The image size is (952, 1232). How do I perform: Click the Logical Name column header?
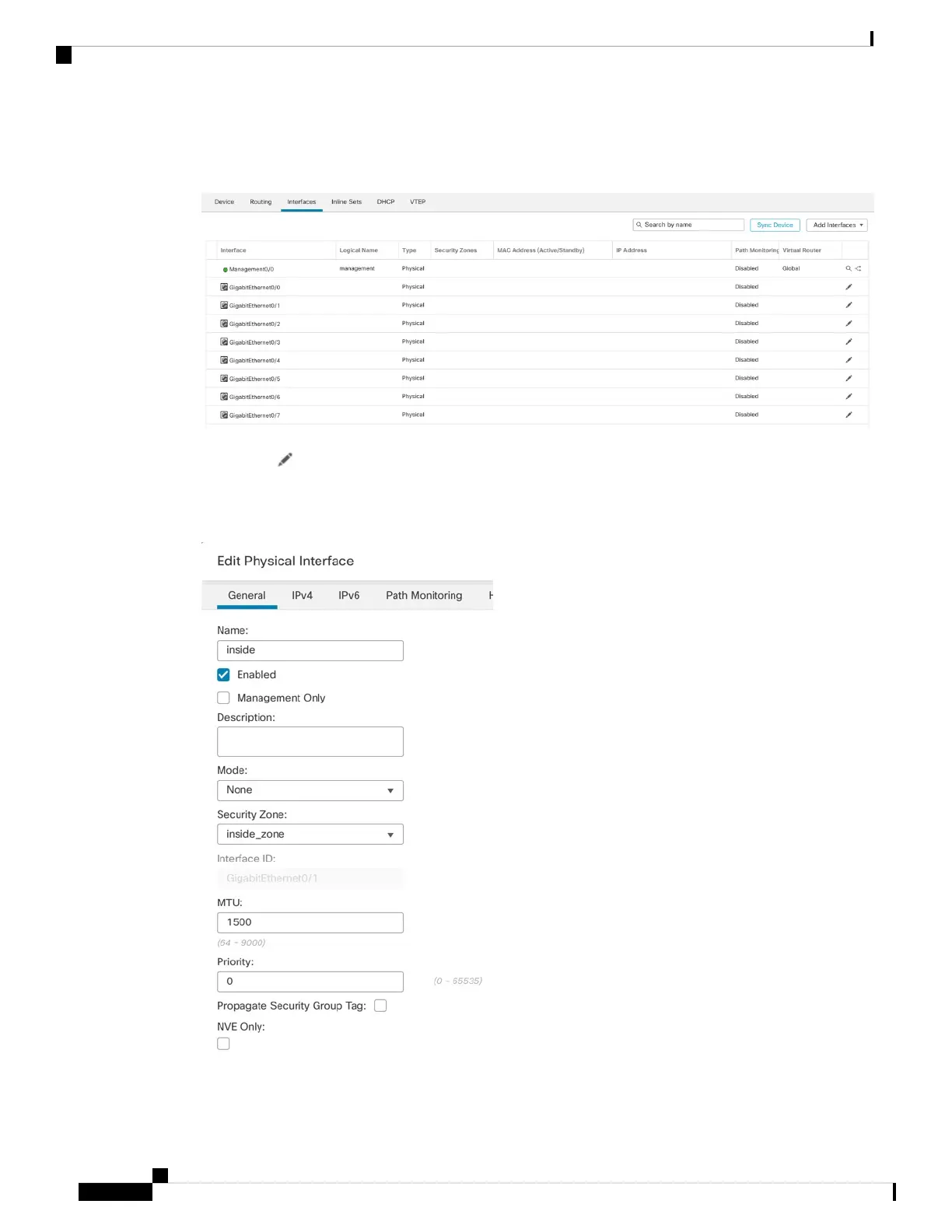[x=359, y=250]
